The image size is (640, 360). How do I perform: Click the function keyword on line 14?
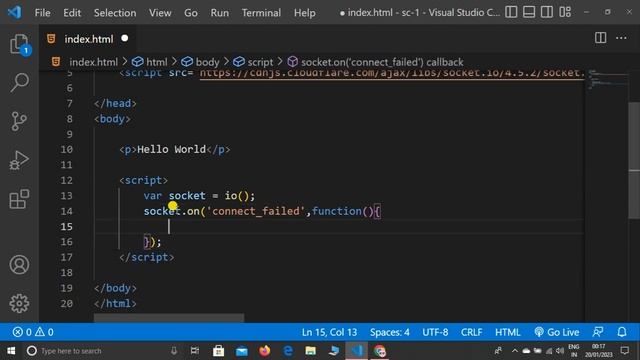click(x=337, y=211)
